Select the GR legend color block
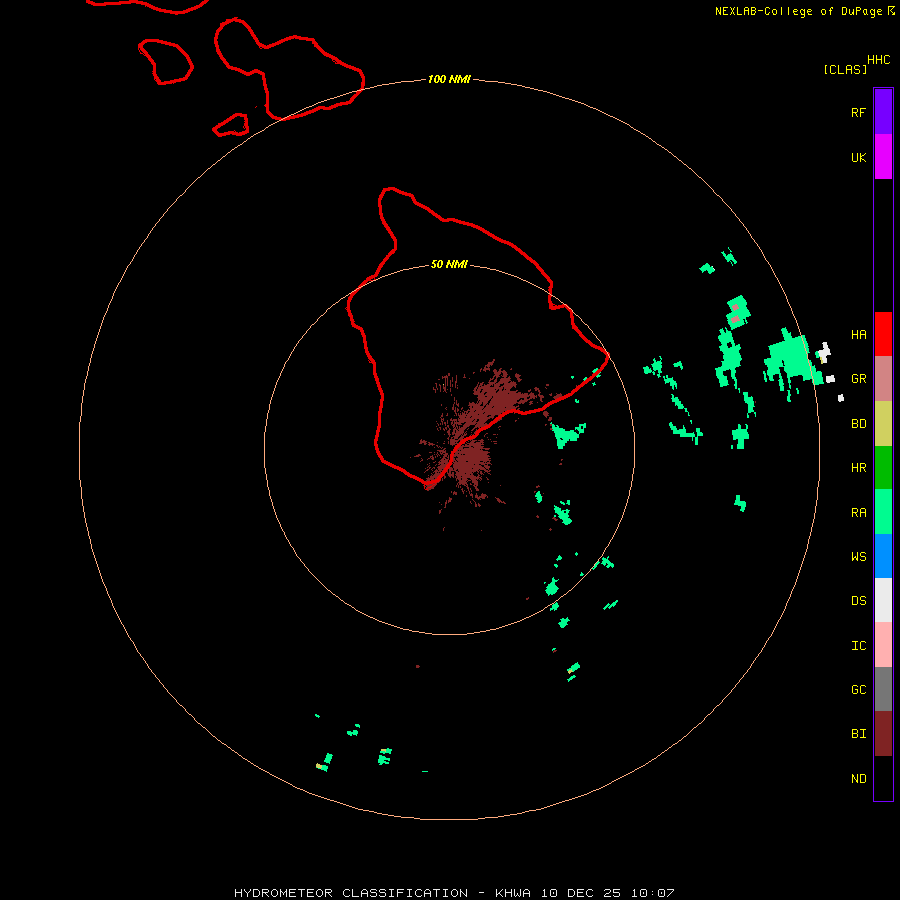900x900 pixels. point(883,379)
